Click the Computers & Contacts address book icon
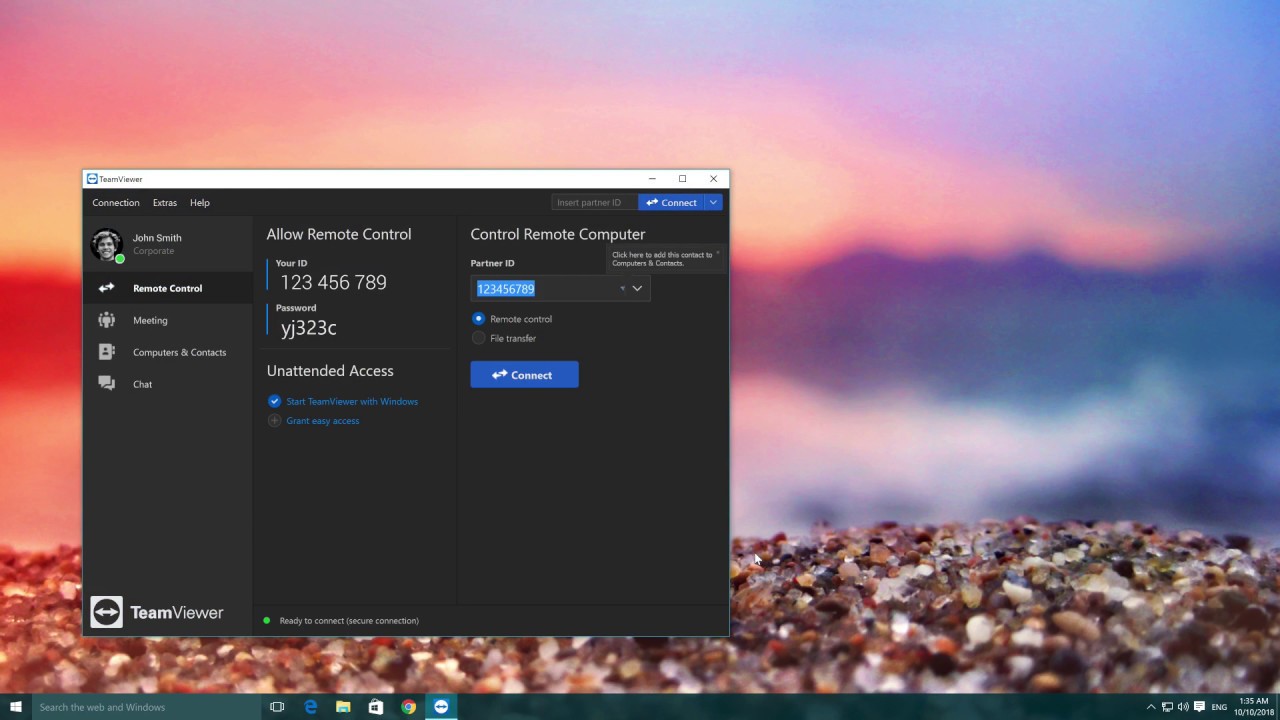This screenshot has height=720, width=1280. pos(106,352)
